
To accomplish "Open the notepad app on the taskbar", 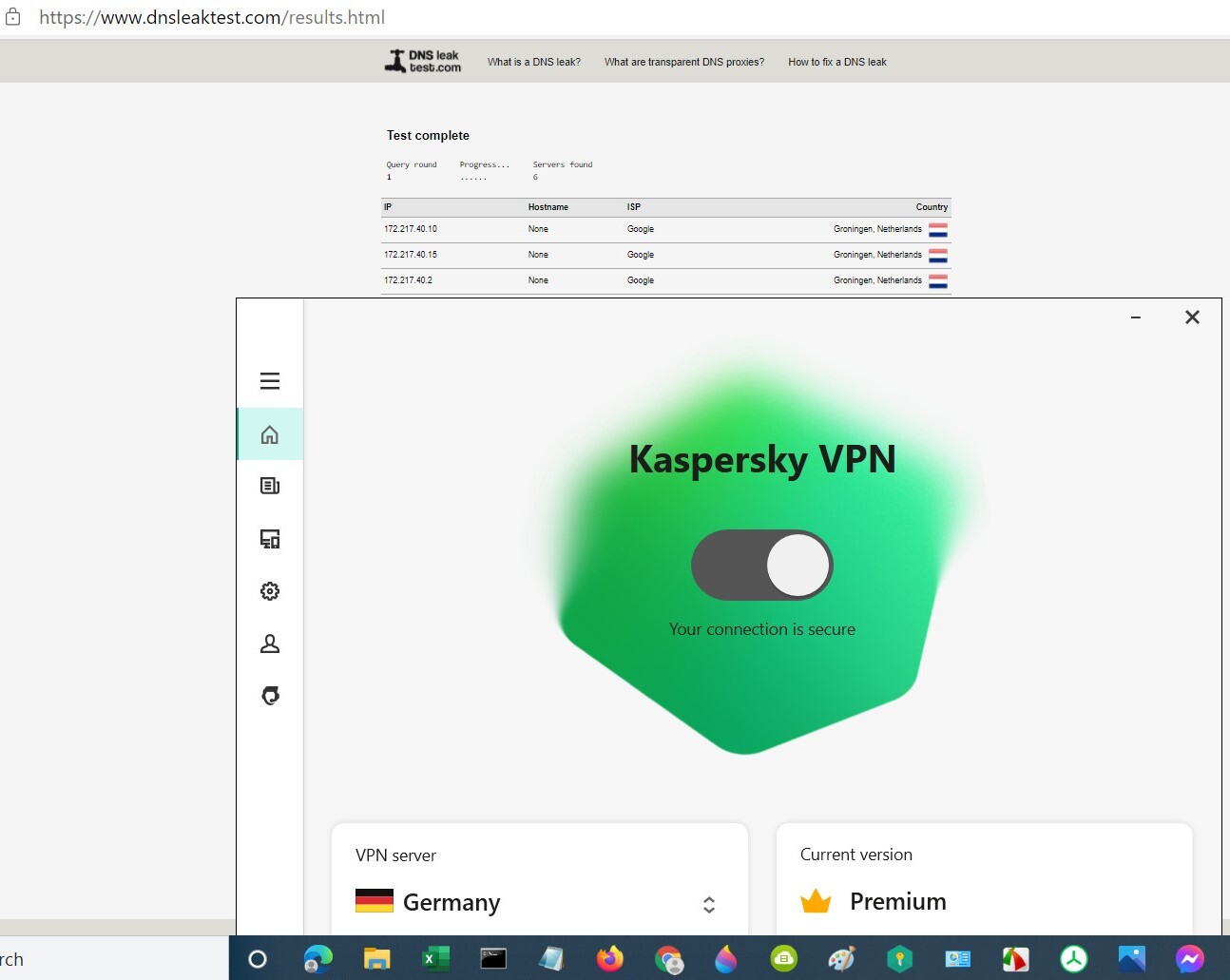I will (x=551, y=959).
